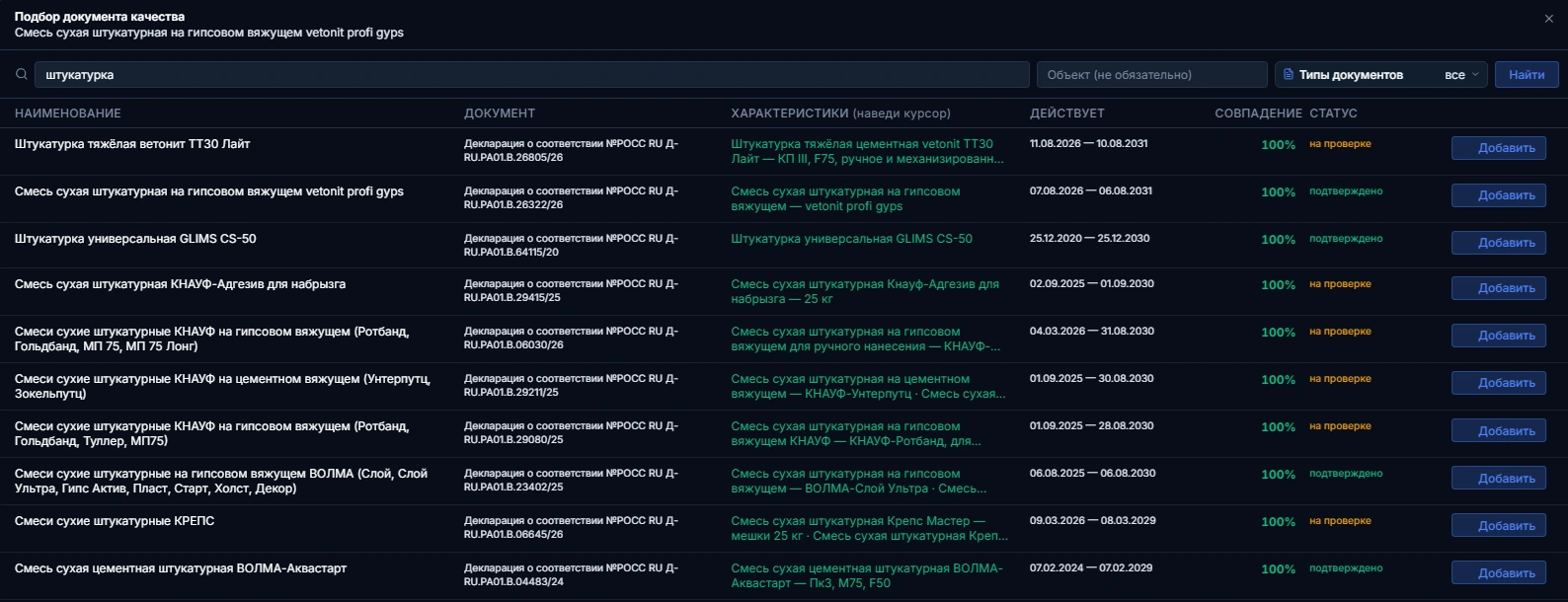
Task: Click declaration number RU.РА01.В.26322/26
Action: coord(513,205)
